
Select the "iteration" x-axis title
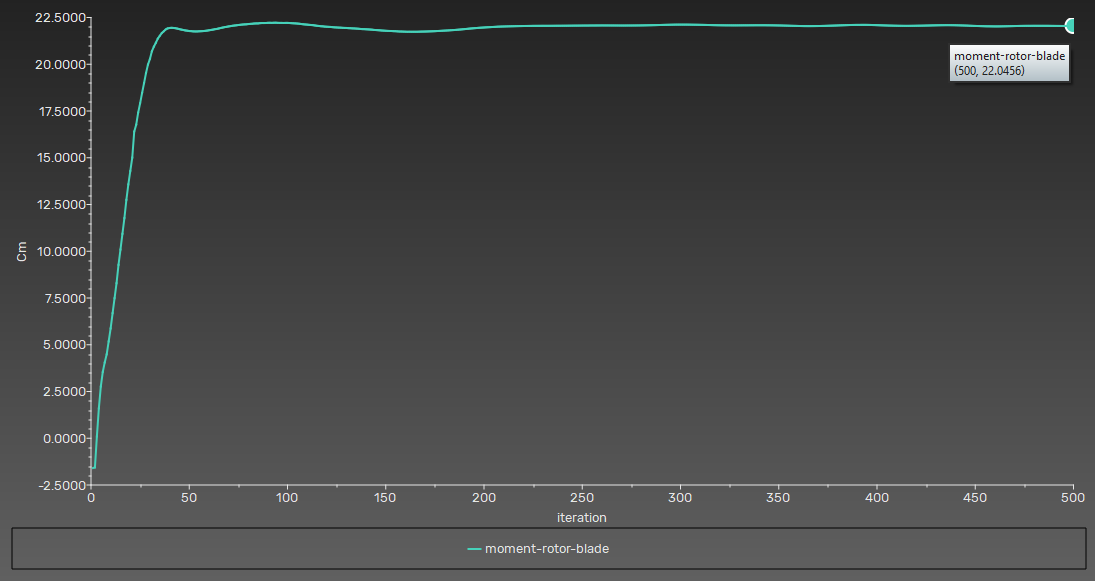[582, 518]
